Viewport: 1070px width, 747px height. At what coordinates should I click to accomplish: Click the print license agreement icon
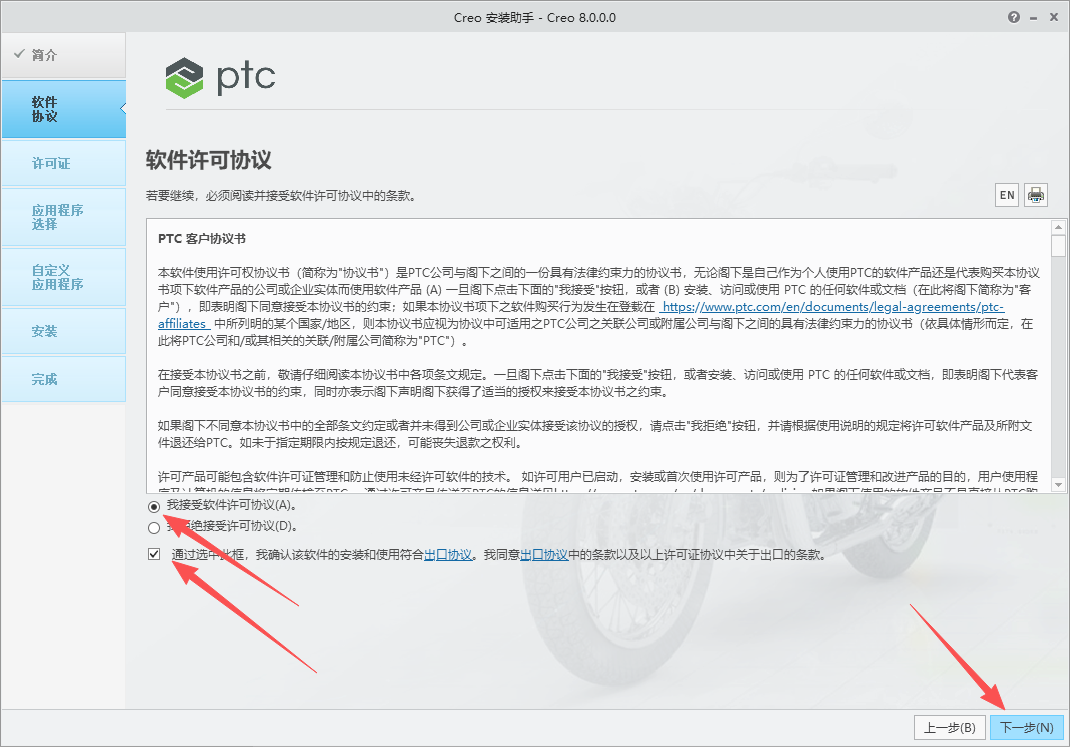click(x=1036, y=194)
